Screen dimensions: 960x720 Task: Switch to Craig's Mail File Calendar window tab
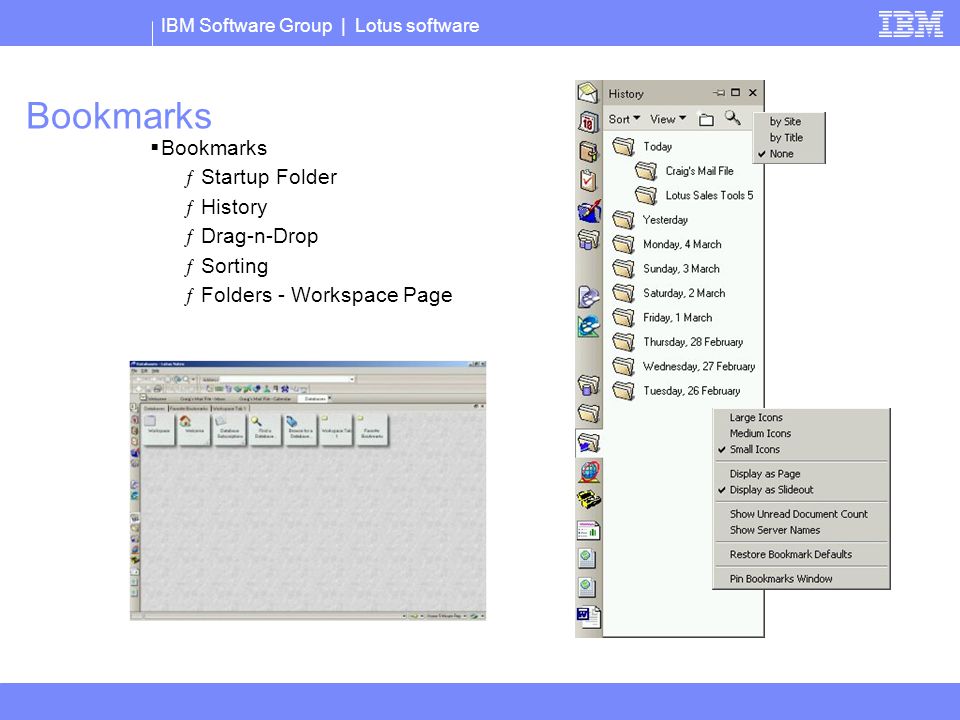click(264, 399)
